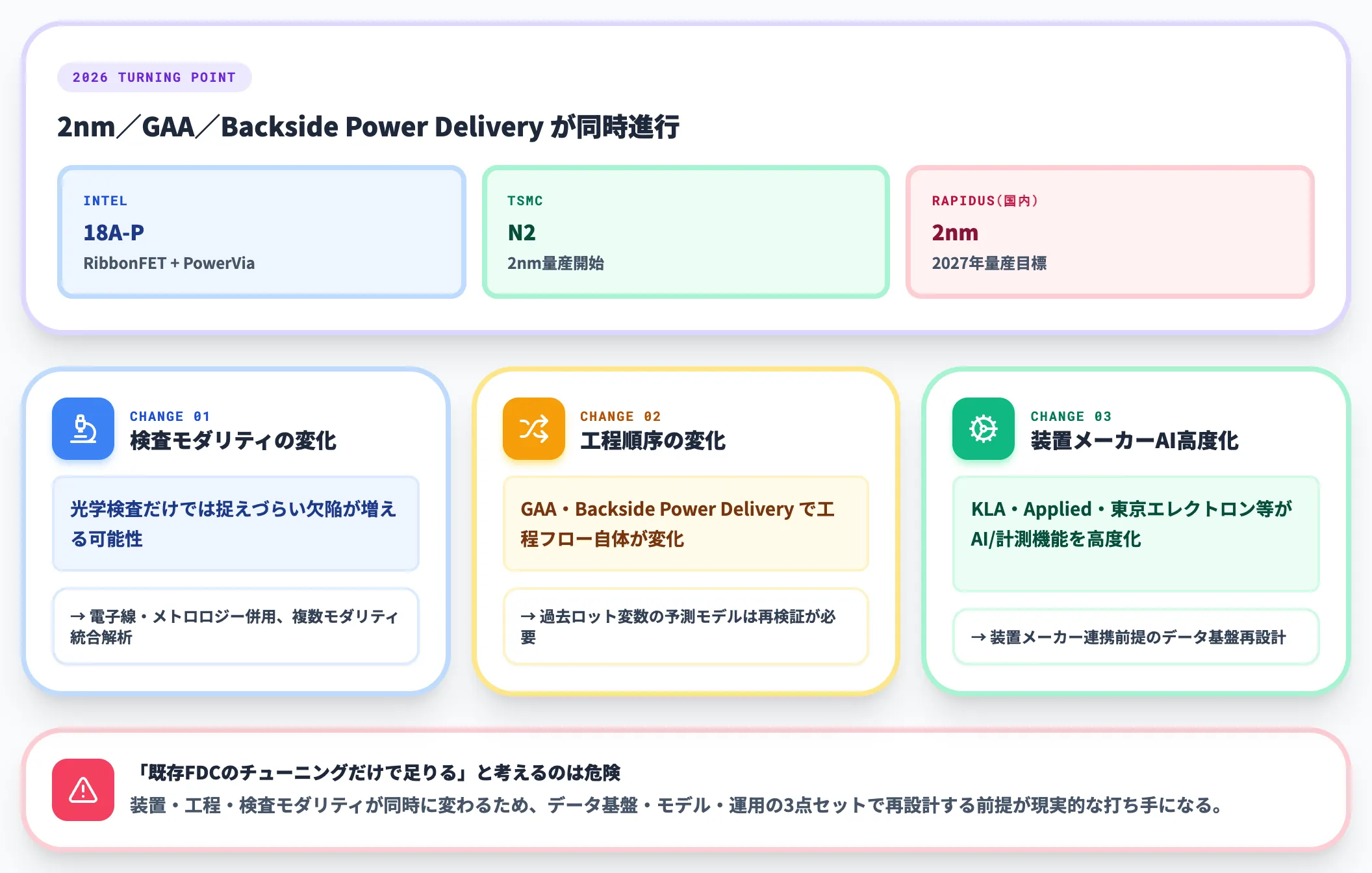Click the N2 heading
The width and height of the screenshot is (1372, 873).
(522, 233)
